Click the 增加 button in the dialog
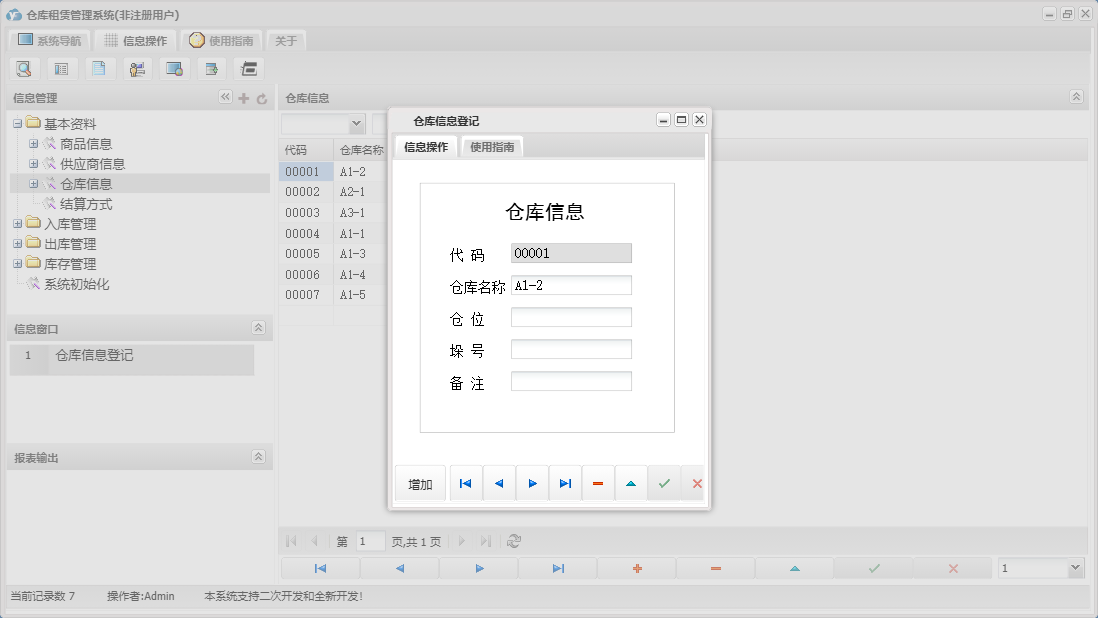Viewport: 1098px width, 618px height. (419, 483)
